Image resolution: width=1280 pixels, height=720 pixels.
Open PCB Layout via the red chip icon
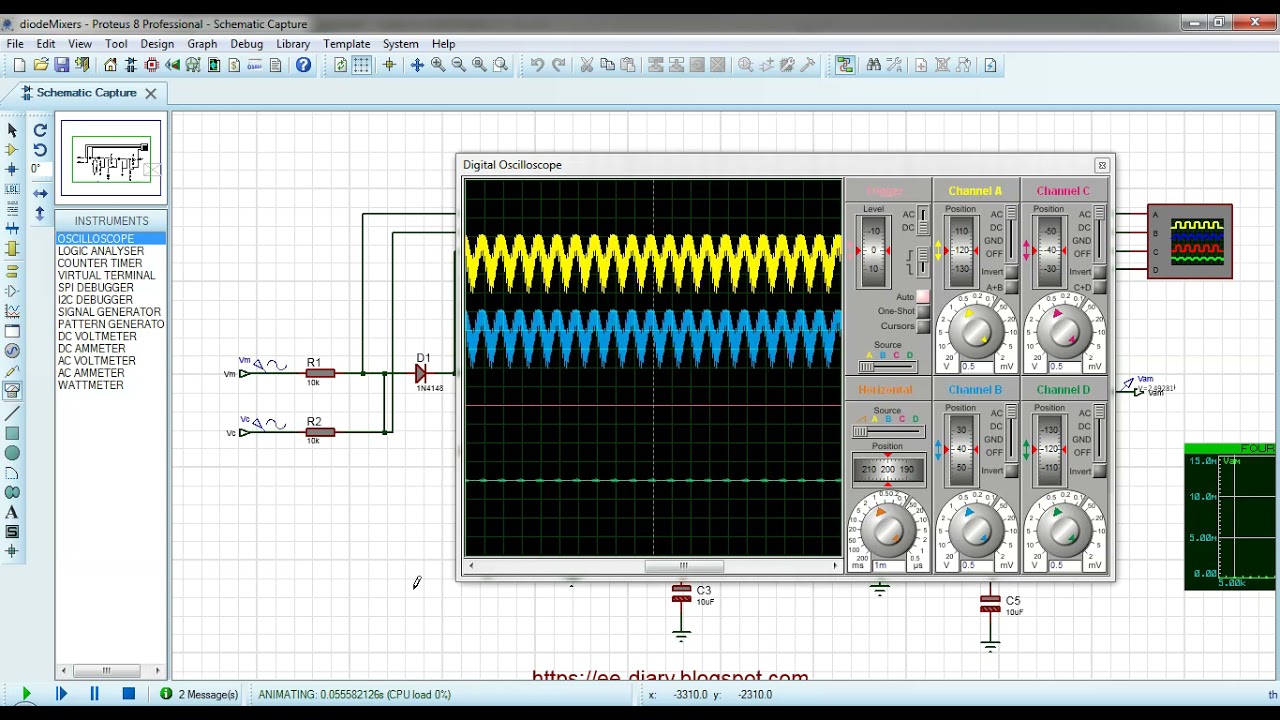point(152,65)
